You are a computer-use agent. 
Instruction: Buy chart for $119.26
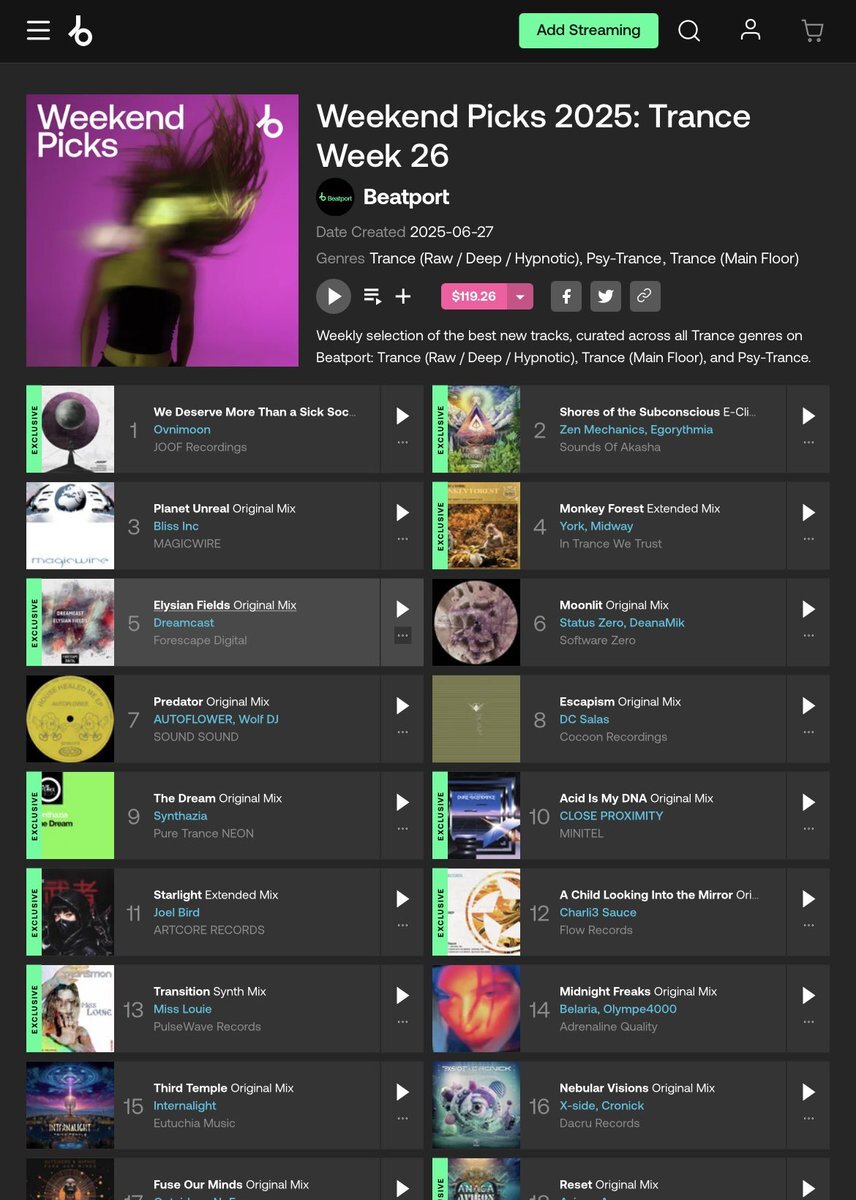click(474, 296)
